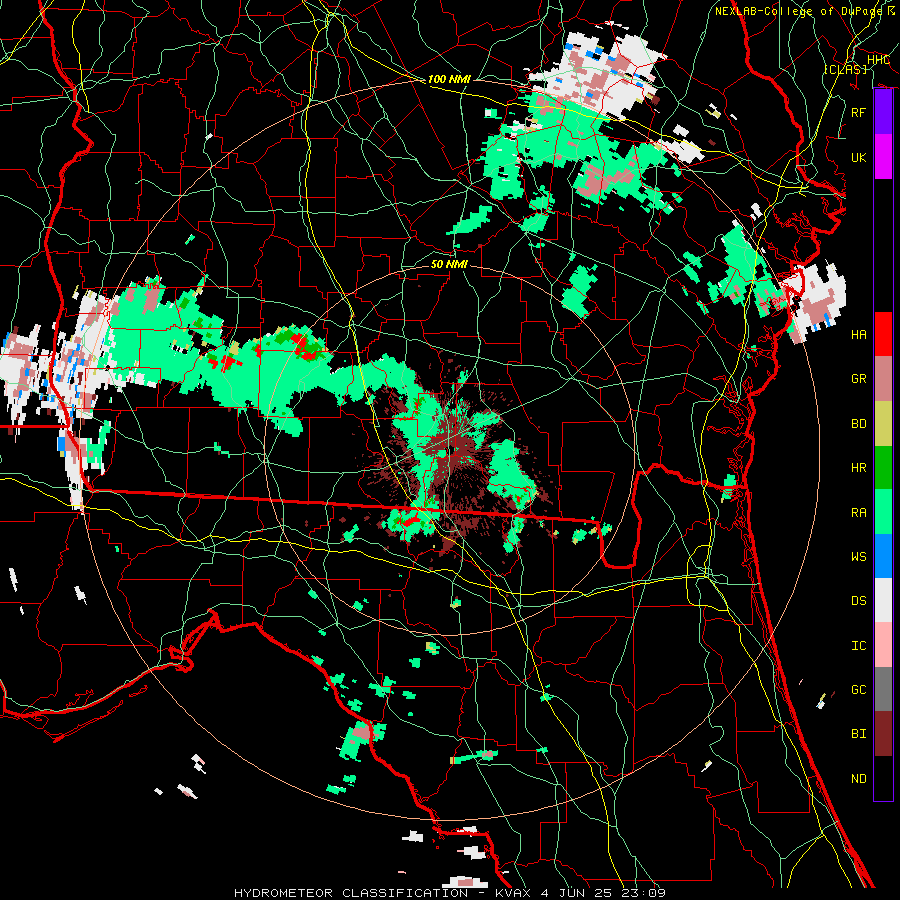Click the 'RA' legend label

[858, 513]
